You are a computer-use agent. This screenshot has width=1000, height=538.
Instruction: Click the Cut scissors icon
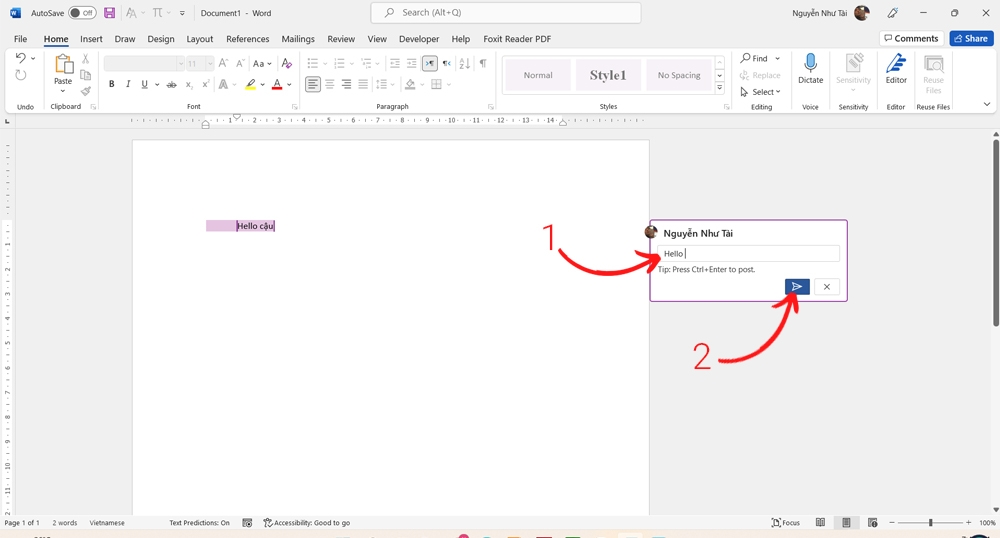85,59
